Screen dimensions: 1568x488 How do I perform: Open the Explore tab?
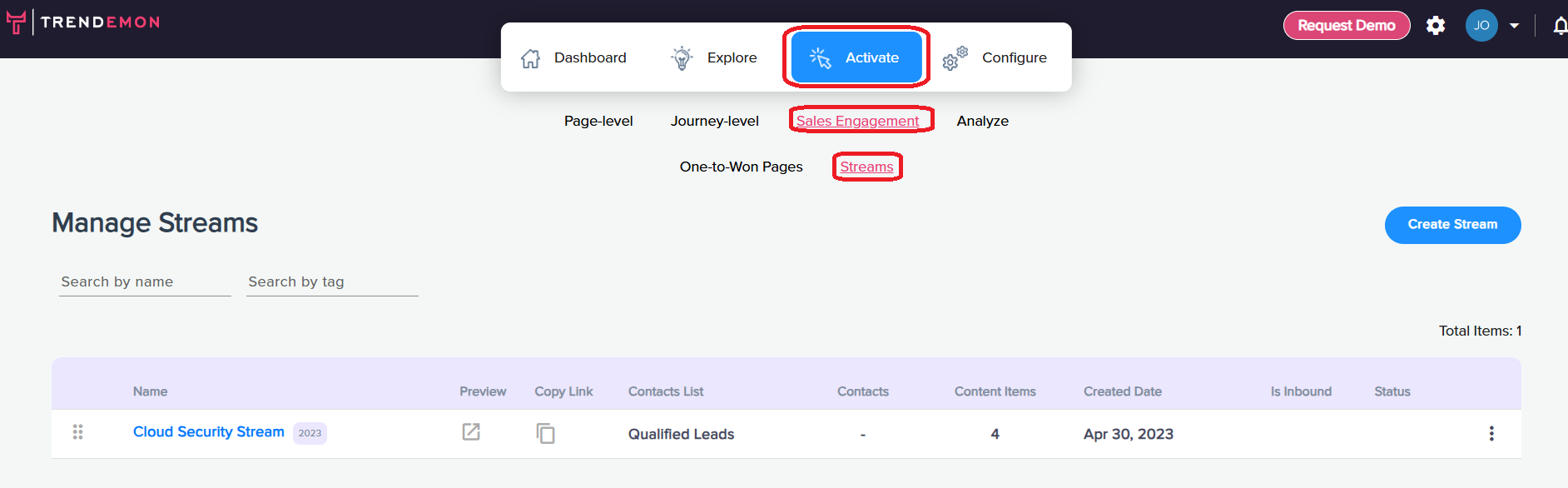click(714, 57)
